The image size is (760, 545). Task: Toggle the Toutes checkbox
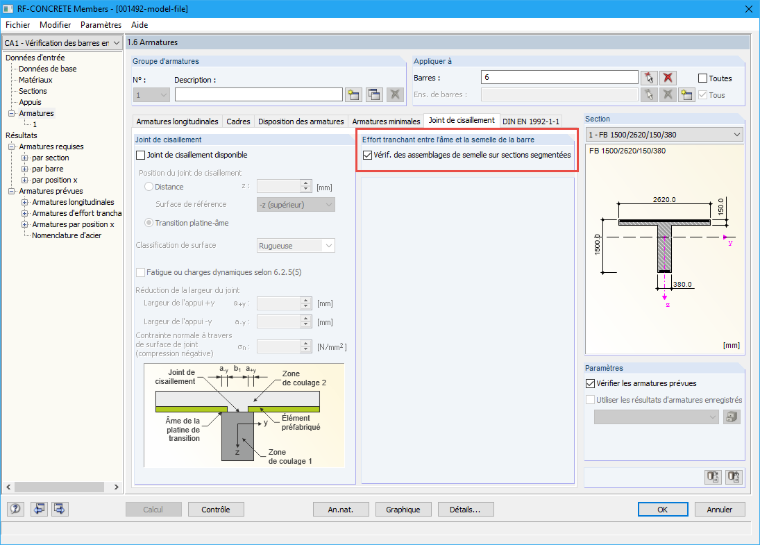(702, 78)
